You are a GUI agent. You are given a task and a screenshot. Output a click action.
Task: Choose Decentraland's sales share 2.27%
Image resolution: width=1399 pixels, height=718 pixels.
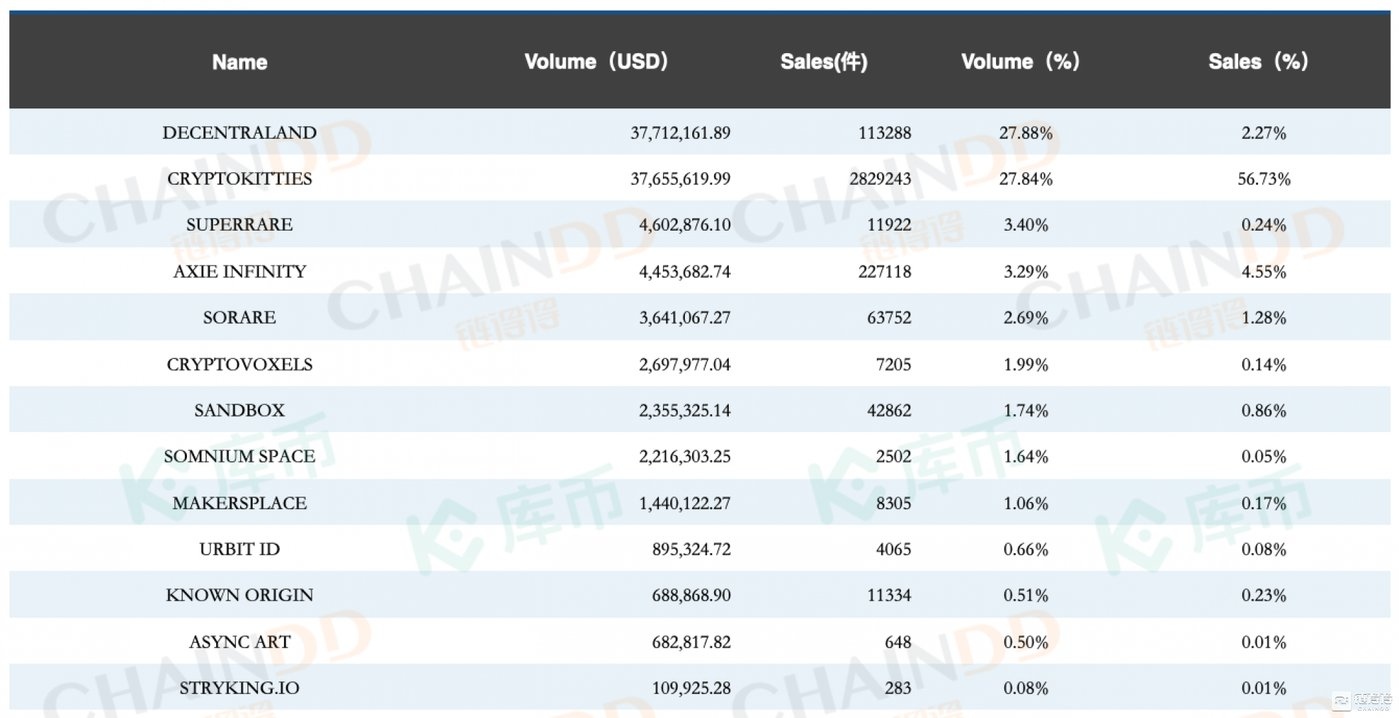1264,133
